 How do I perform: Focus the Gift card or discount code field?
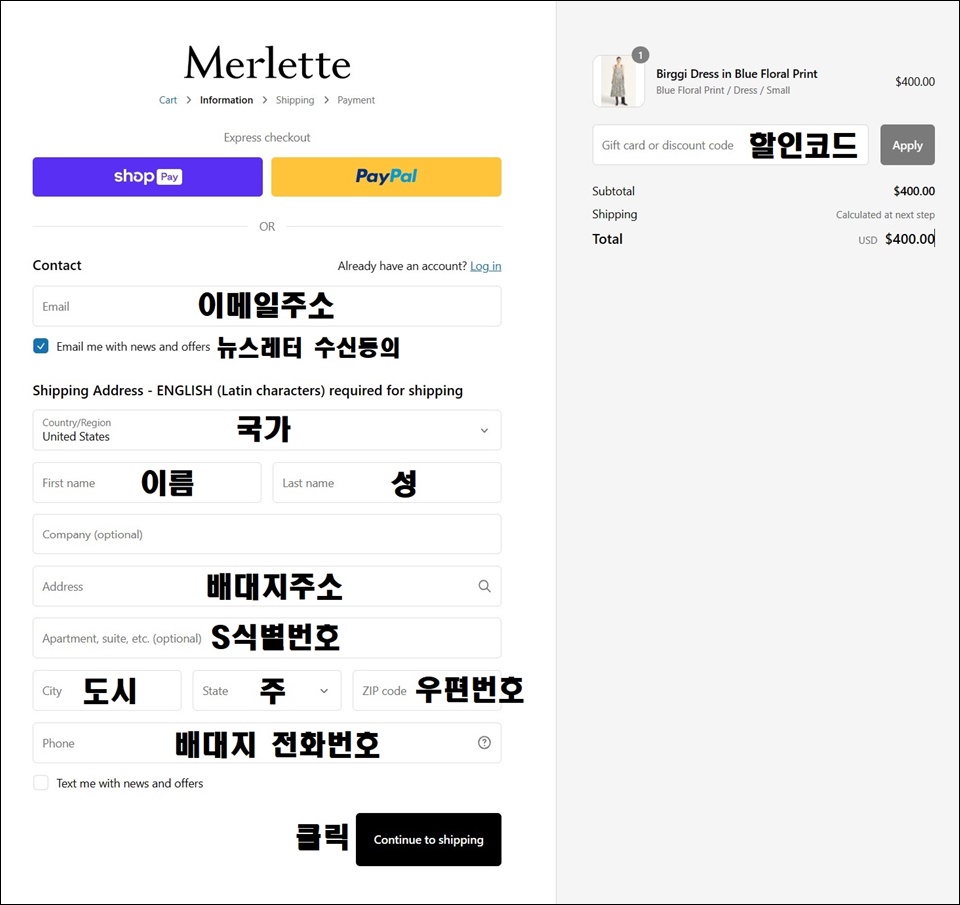click(730, 145)
